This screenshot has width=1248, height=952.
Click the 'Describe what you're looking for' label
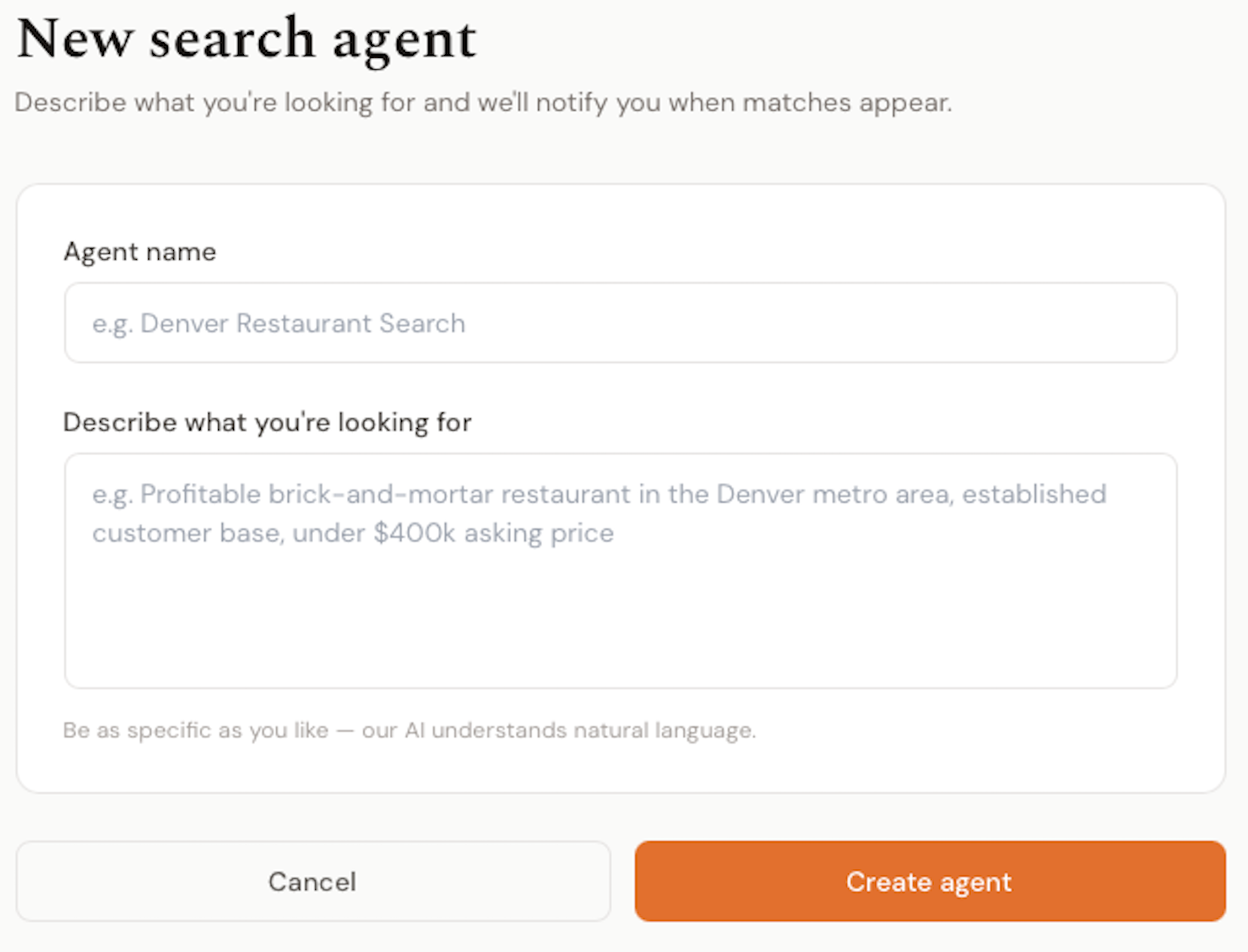pos(267,422)
